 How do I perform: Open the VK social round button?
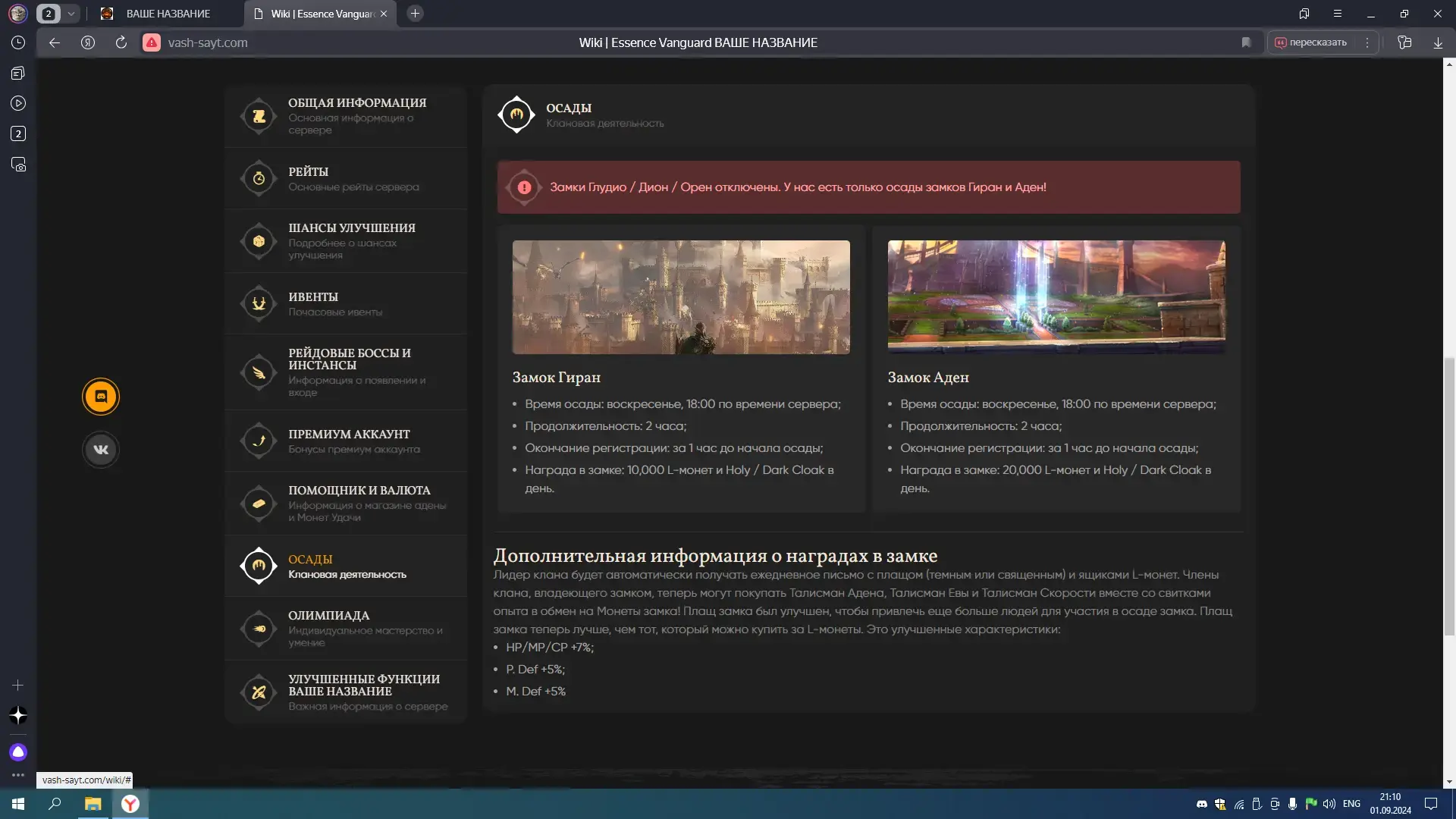101,450
